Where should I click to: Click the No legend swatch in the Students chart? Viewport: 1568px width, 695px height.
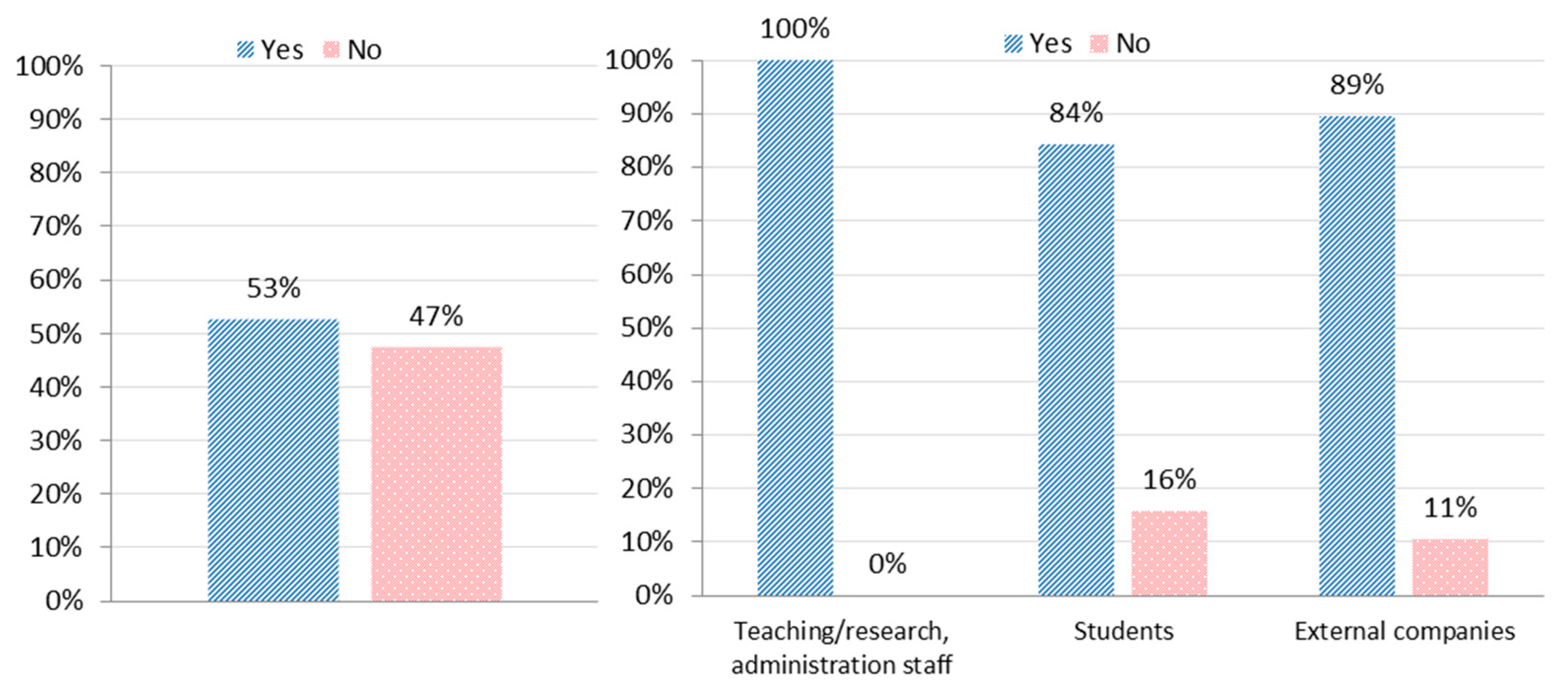click(x=1099, y=44)
